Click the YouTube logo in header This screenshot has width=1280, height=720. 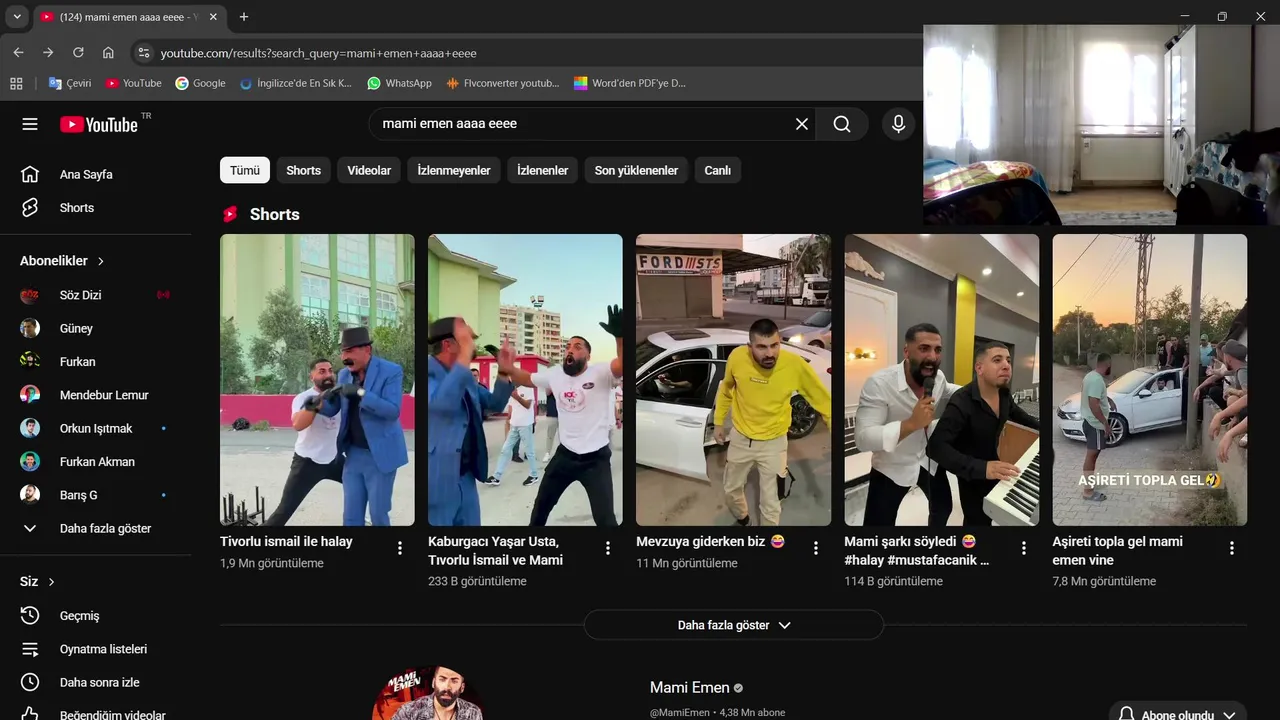pos(99,124)
